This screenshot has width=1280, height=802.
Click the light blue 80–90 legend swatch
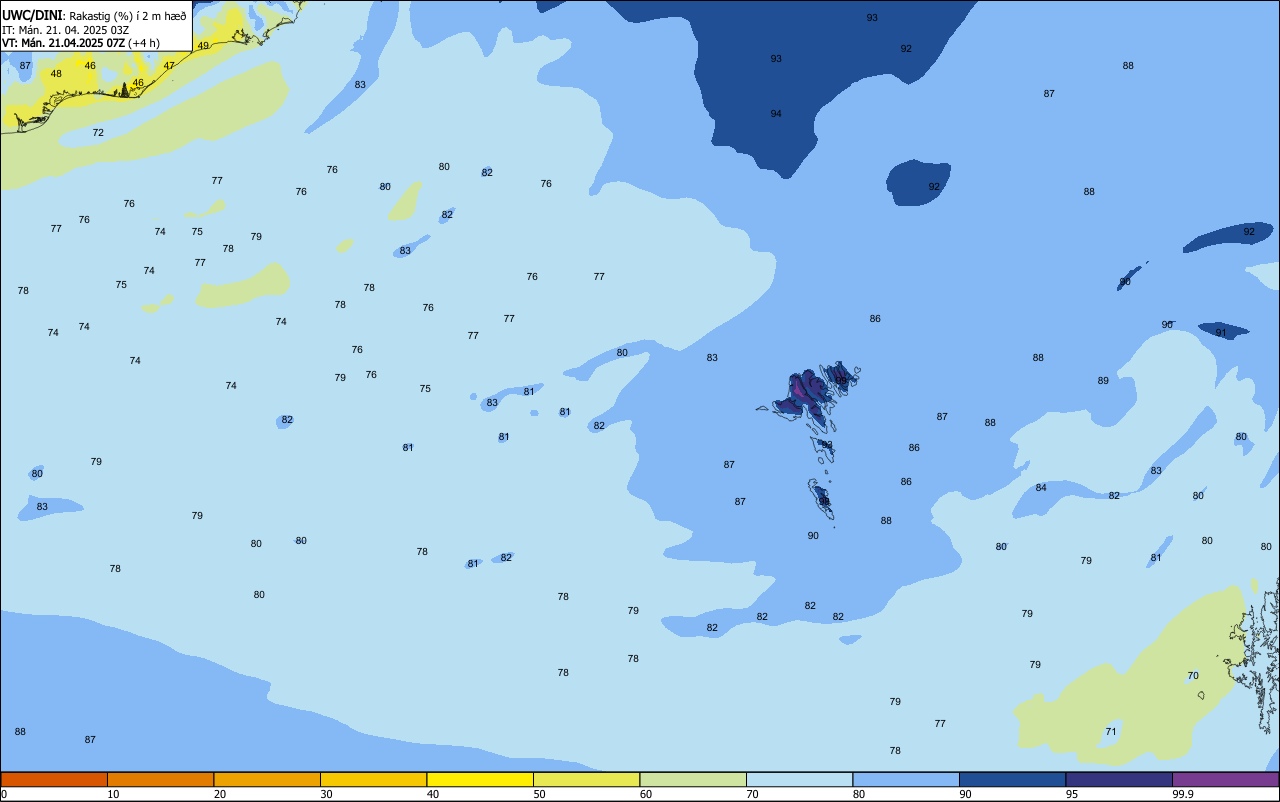[906, 779]
